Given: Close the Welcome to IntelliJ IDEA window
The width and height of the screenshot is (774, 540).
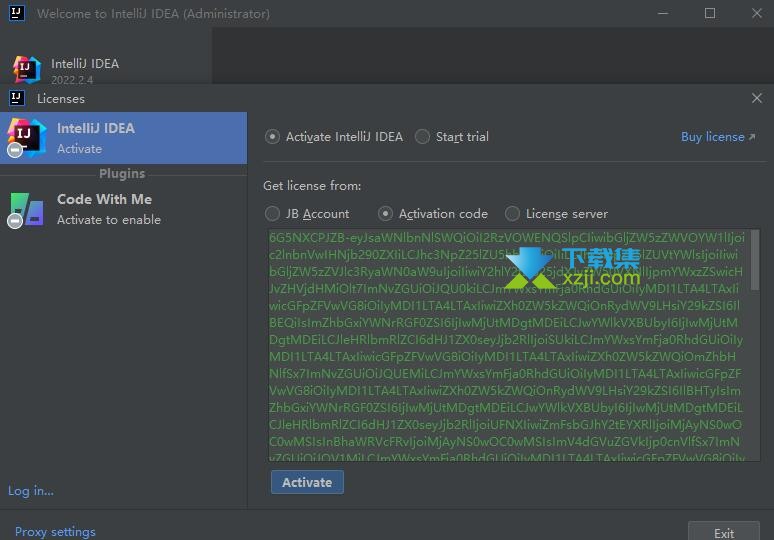Looking at the screenshot, I should (x=757, y=13).
